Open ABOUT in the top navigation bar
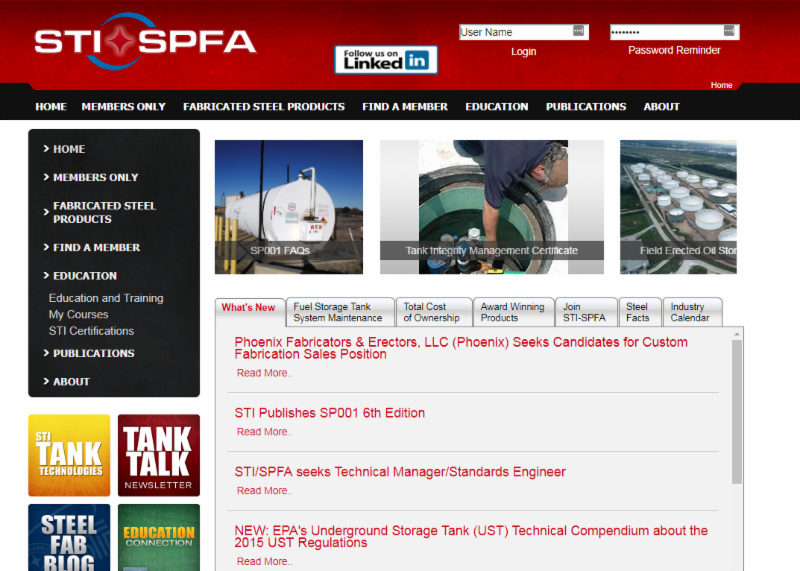800x571 pixels. [x=661, y=107]
